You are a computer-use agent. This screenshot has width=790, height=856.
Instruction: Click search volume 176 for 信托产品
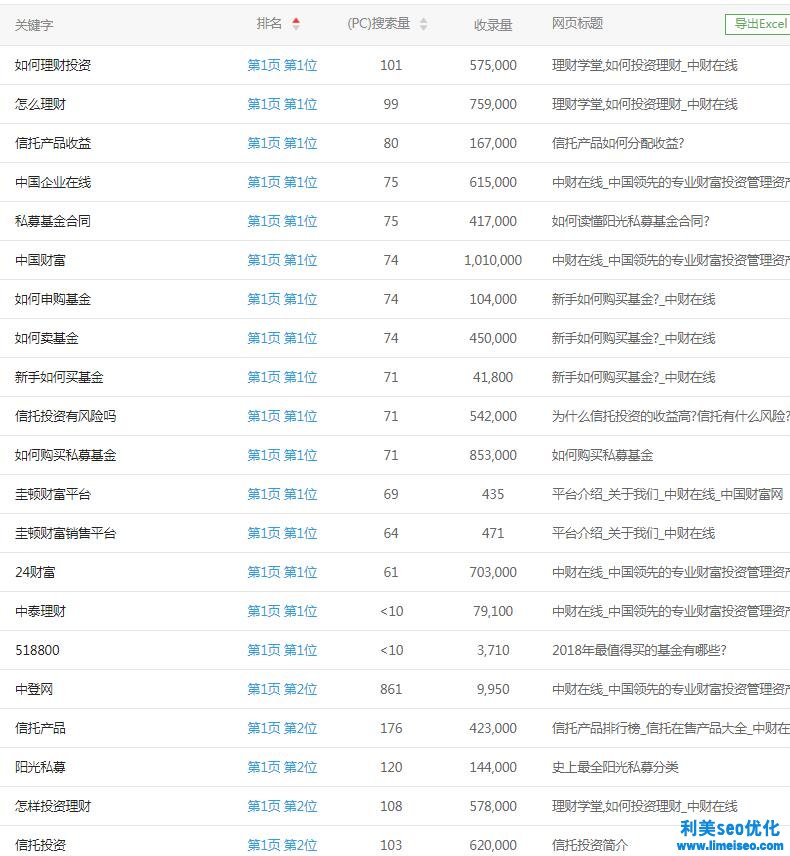coord(391,728)
